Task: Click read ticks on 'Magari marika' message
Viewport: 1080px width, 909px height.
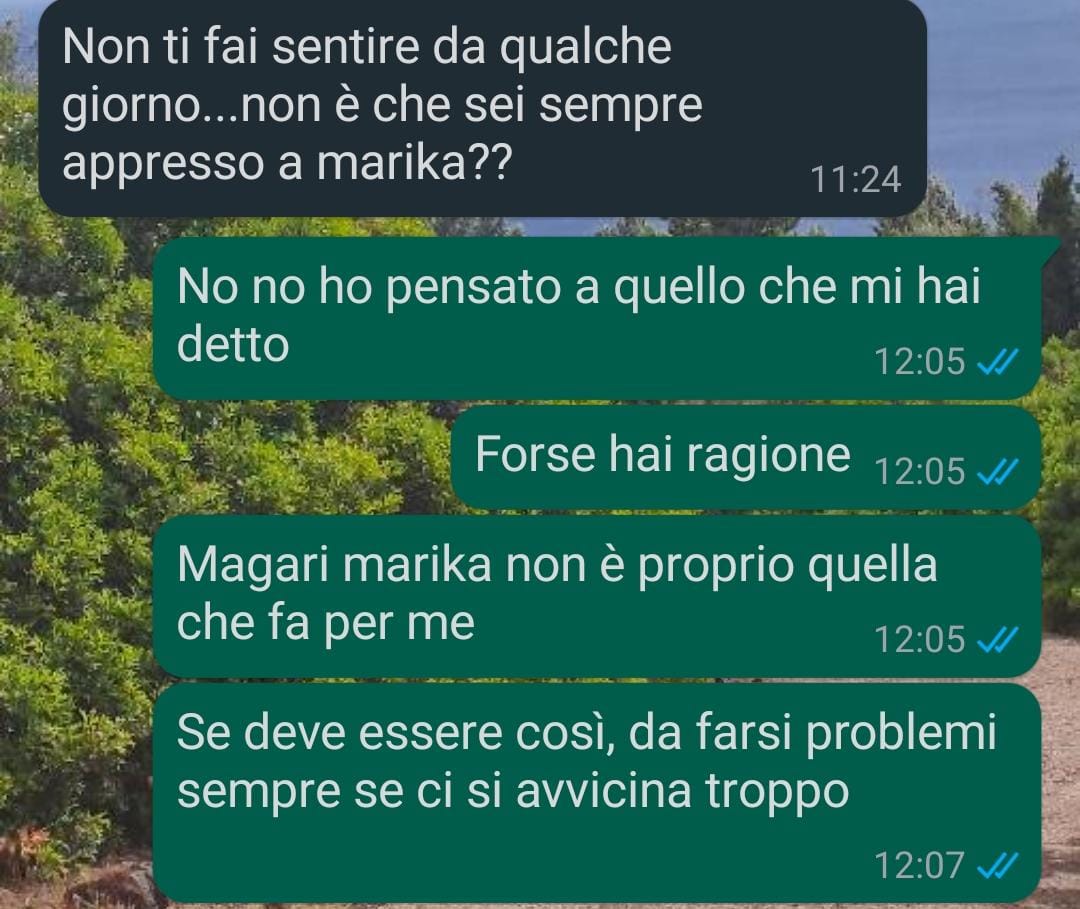Action: pyautogui.click(x=997, y=640)
